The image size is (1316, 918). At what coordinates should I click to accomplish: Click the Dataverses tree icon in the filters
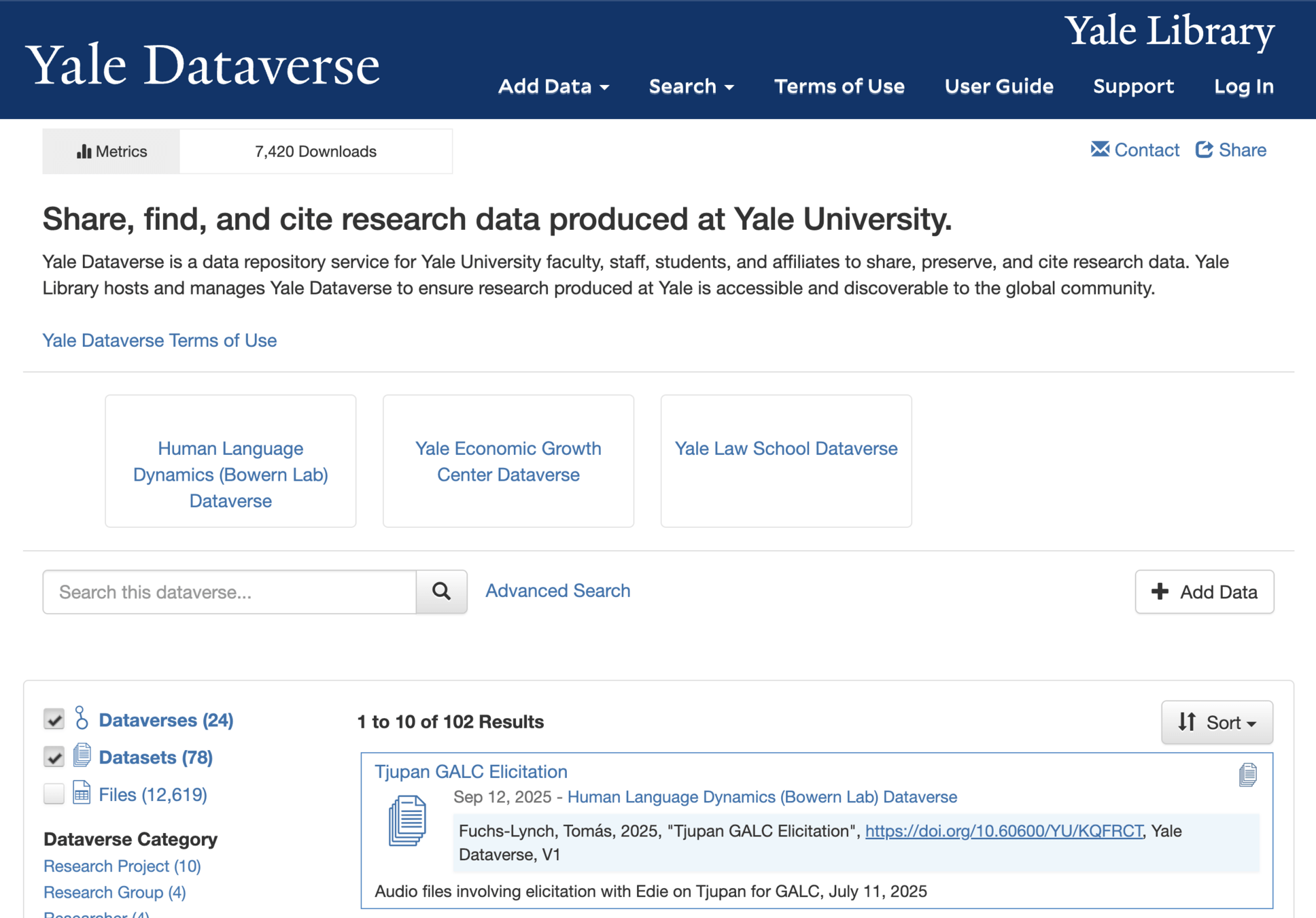82,718
